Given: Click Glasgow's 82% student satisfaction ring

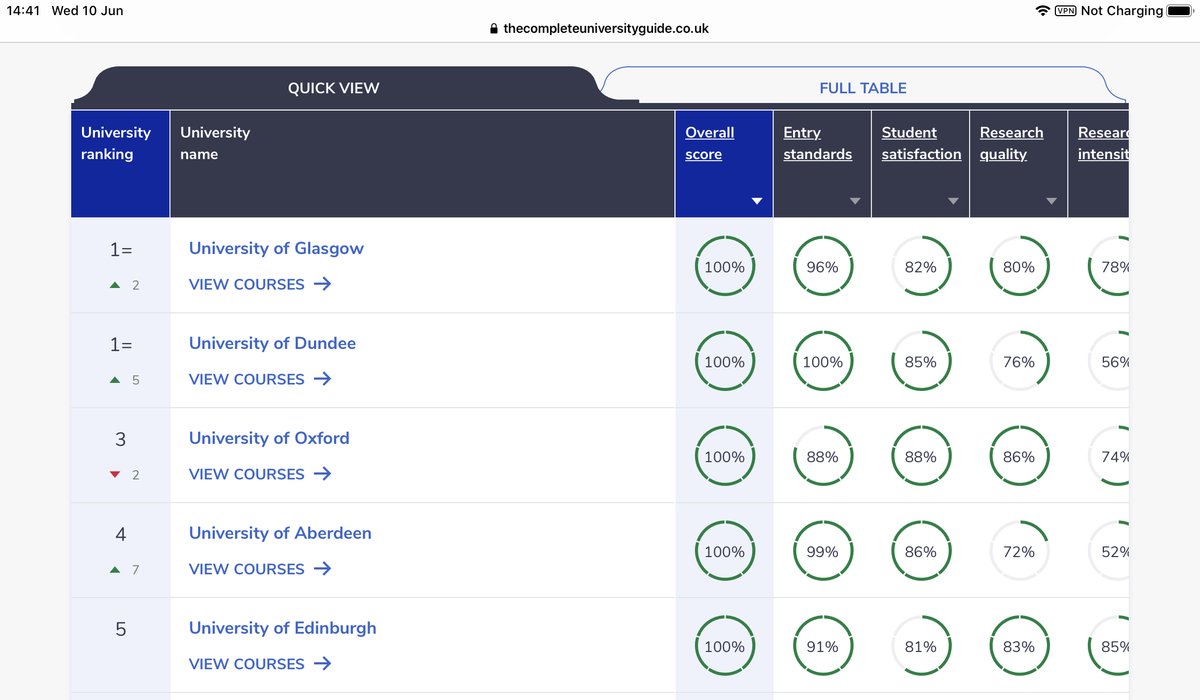Looking at the screenshot, I should pyautogui.click(x=920, y=267).
